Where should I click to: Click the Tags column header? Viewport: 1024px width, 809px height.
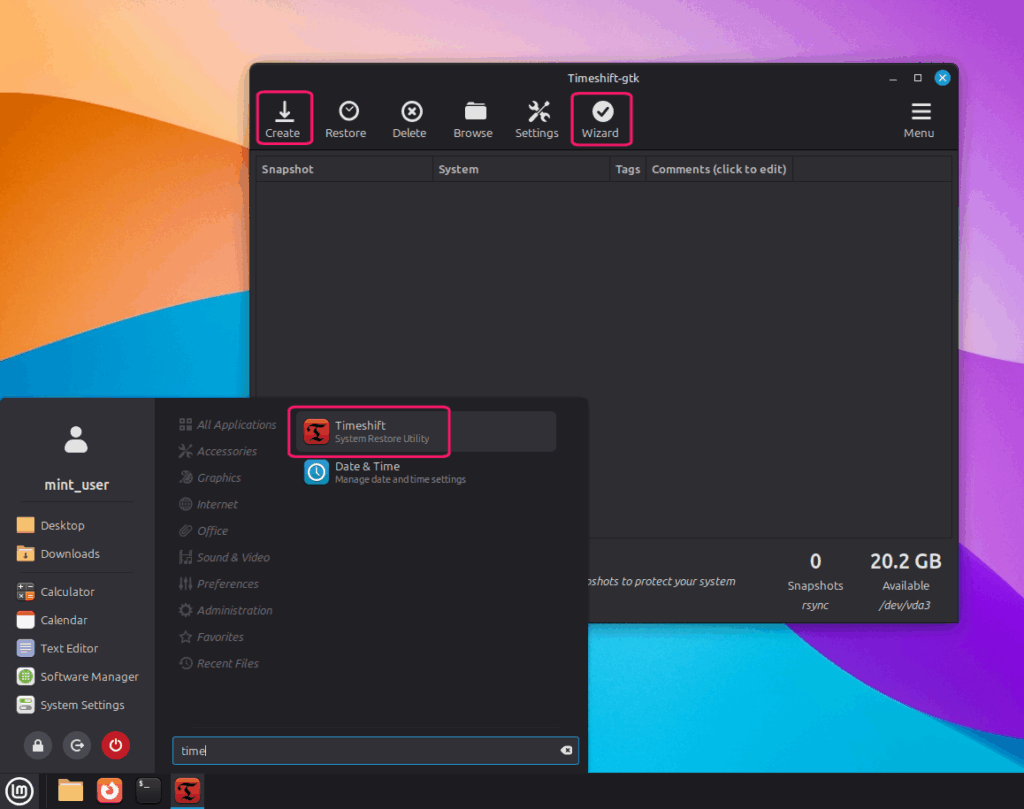tap(628, 169)
